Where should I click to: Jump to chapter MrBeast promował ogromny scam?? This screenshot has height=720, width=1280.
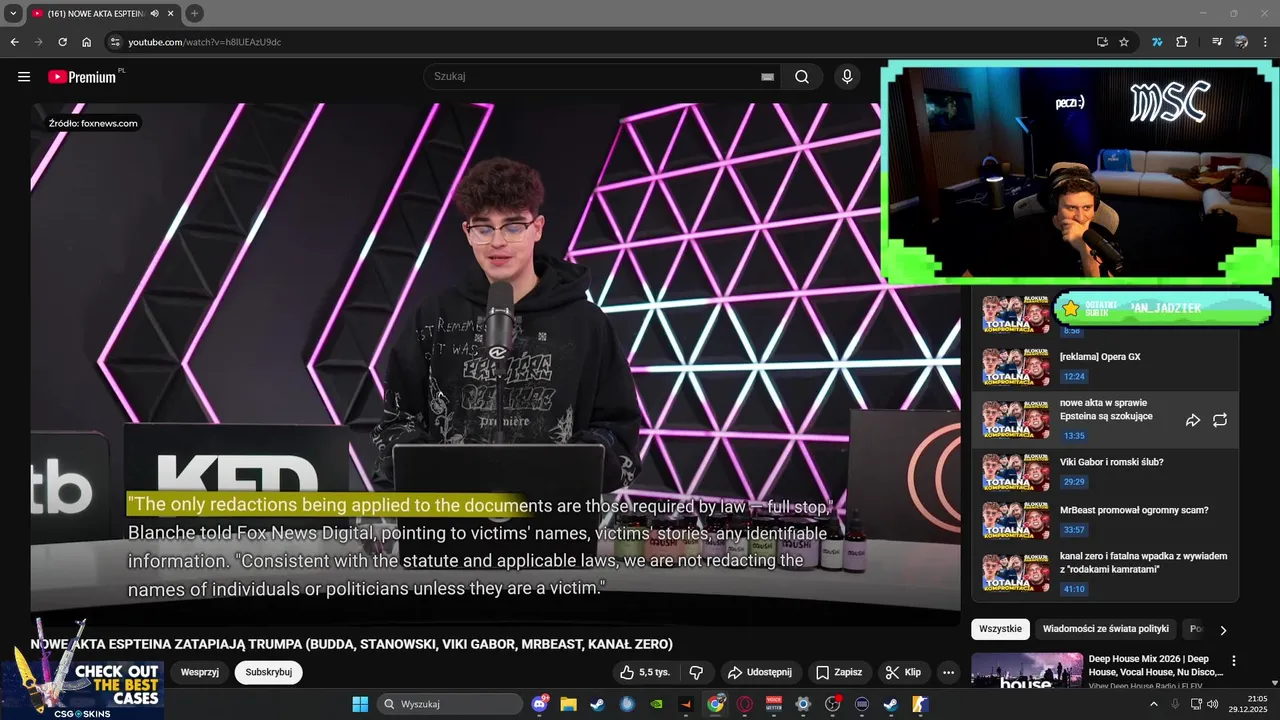(x=1105, y=520)
